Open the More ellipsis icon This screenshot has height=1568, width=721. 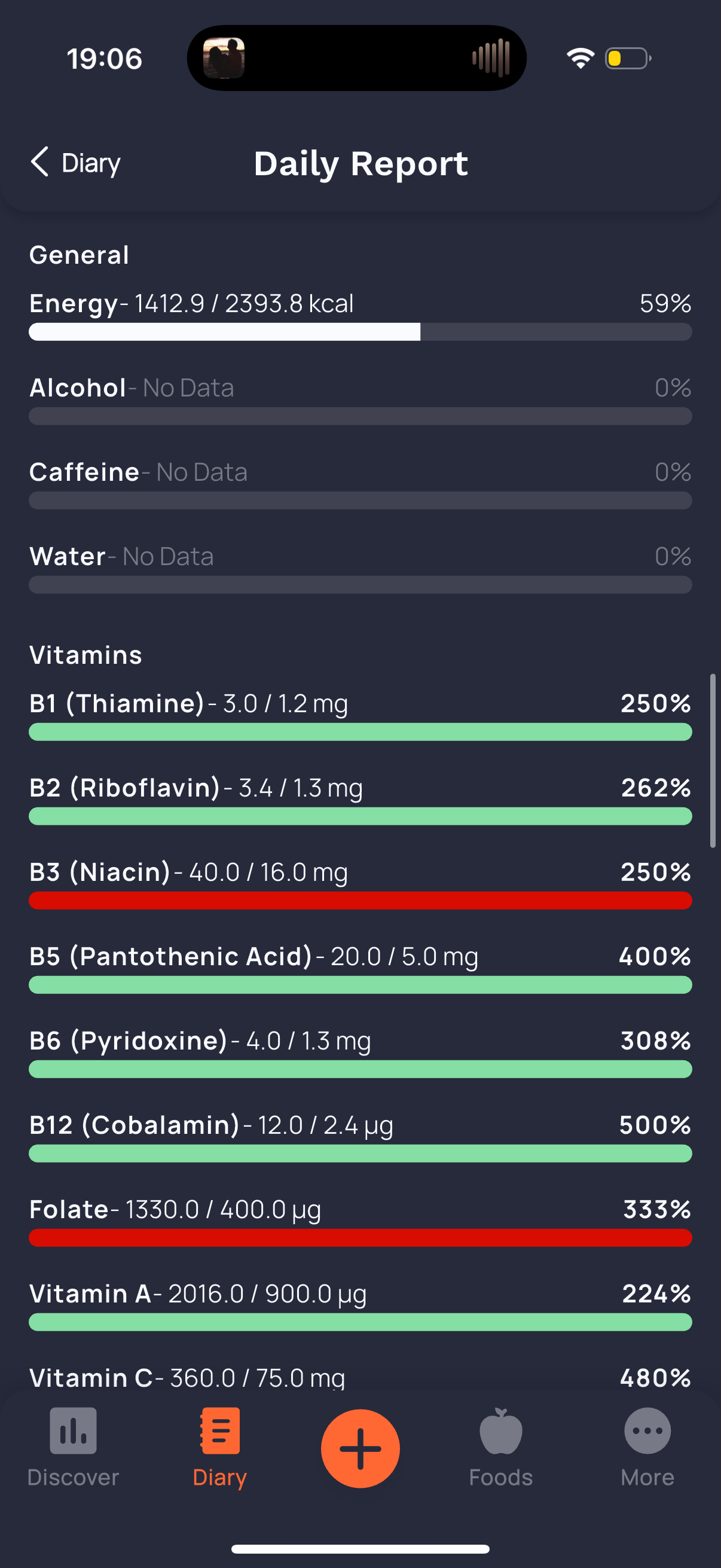pos(647,1430)
